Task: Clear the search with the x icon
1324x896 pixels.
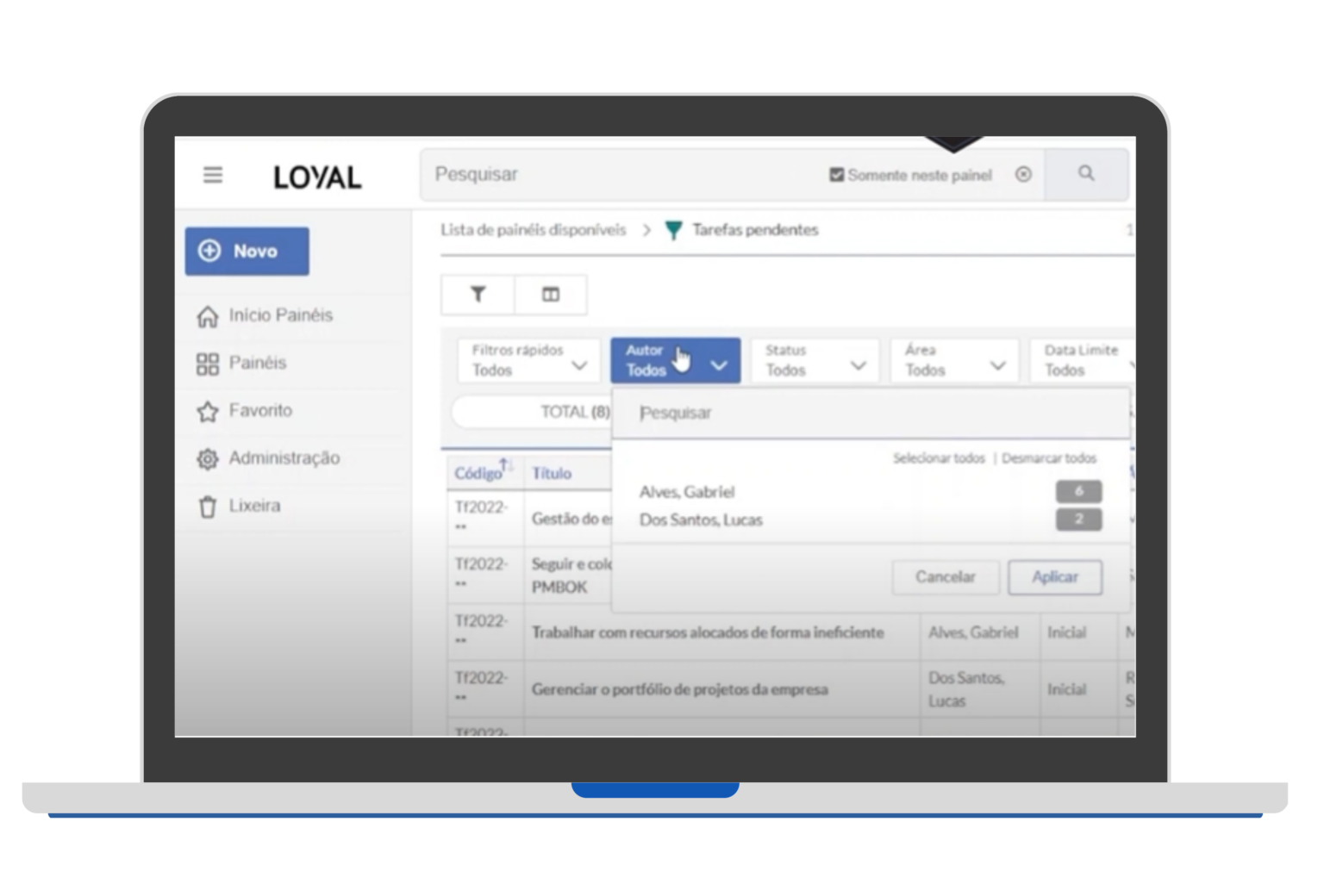Action: tap(1023, 174)
